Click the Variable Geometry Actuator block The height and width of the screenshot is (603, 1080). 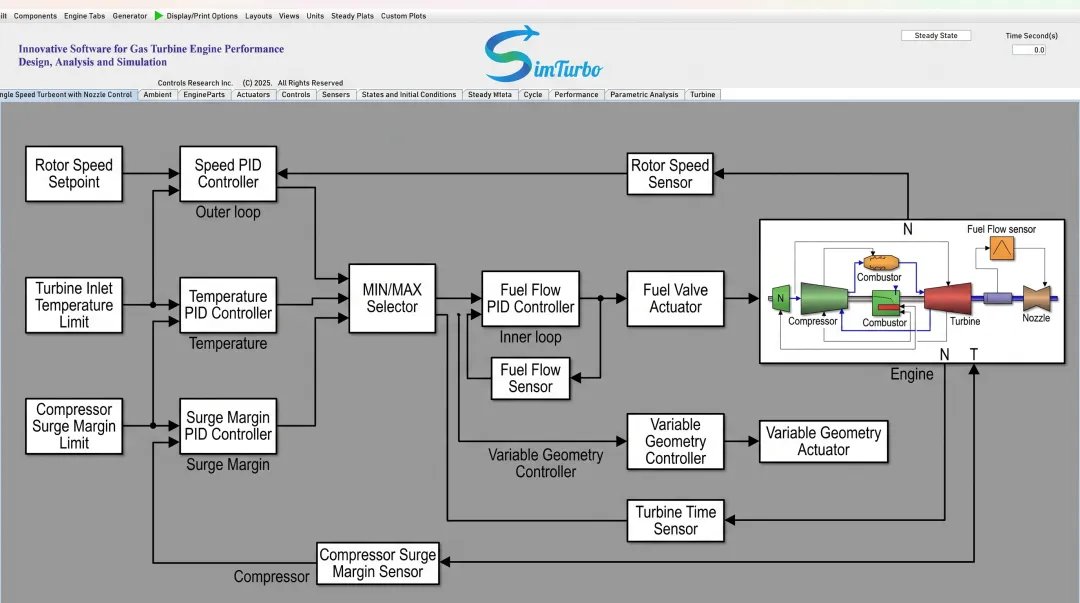823,441
